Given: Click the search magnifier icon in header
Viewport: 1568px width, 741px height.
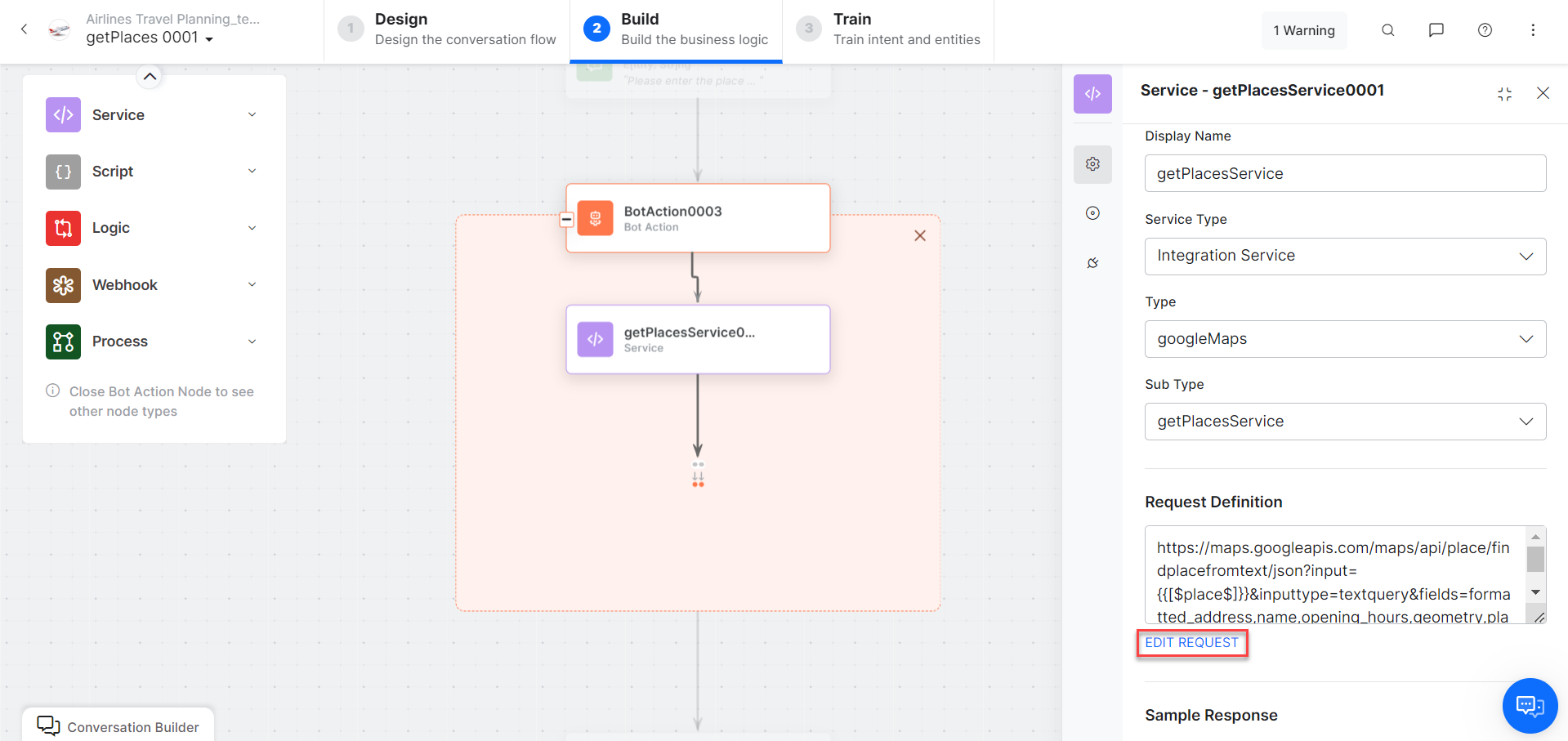Looking at the screenshot, I should (x=1387, y=30).
